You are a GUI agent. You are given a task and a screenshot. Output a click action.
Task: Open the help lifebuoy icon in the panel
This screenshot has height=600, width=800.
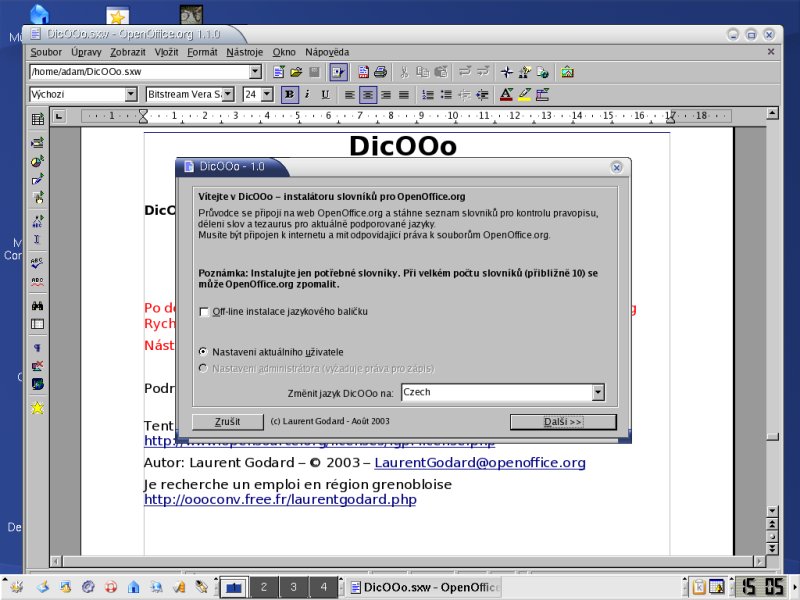pos(111,587)
